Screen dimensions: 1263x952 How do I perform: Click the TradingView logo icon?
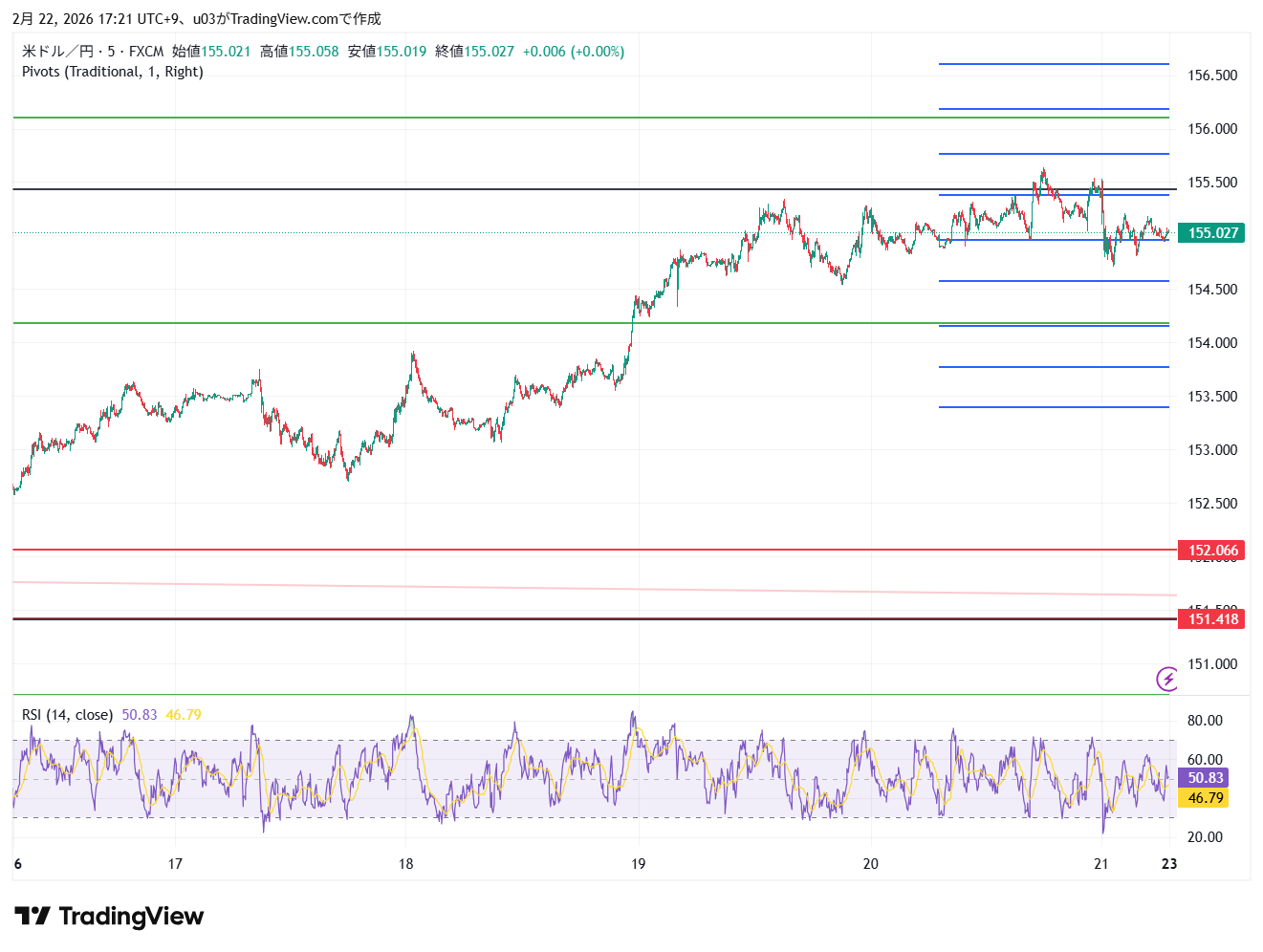[x=32, y=917]
